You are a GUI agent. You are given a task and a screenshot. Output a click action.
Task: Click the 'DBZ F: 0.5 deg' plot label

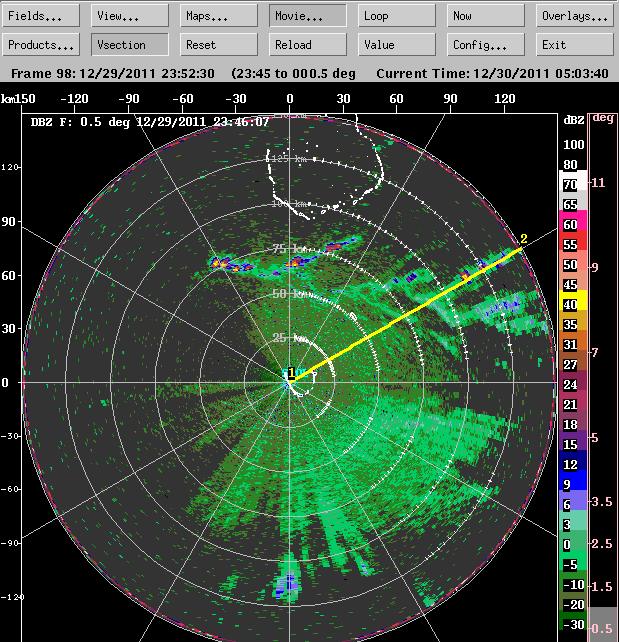[150, 122]
